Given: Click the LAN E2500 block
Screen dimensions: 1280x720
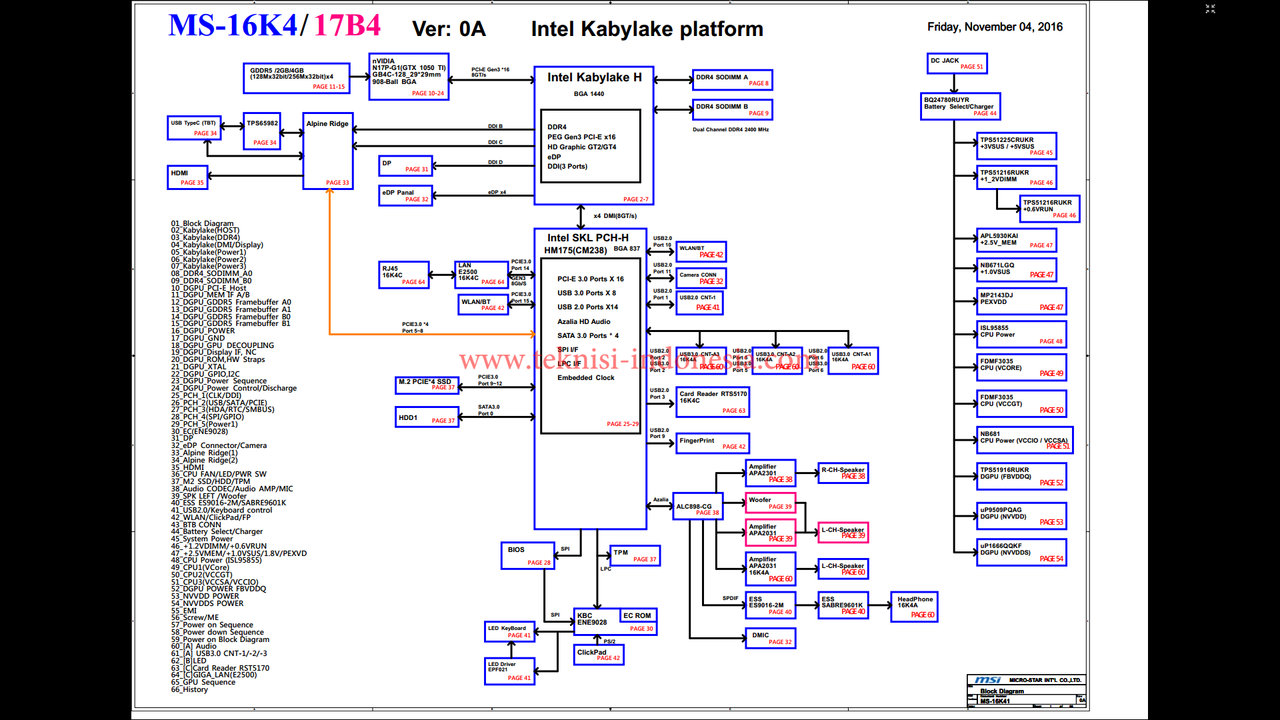Looking at the screenshot, I should (482, 275).
